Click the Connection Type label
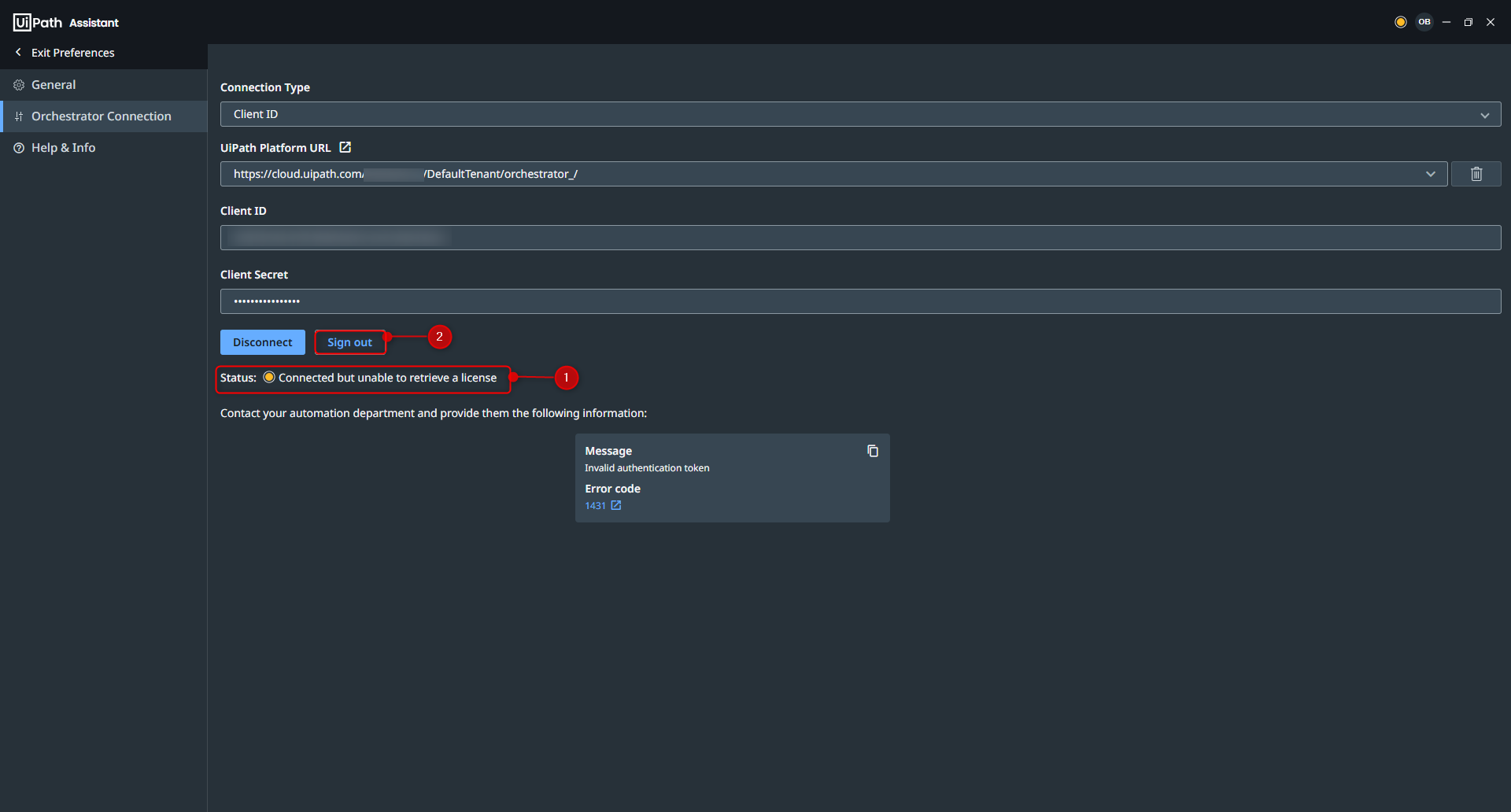Screen dimensions: 1511x812 pos(265,87)
